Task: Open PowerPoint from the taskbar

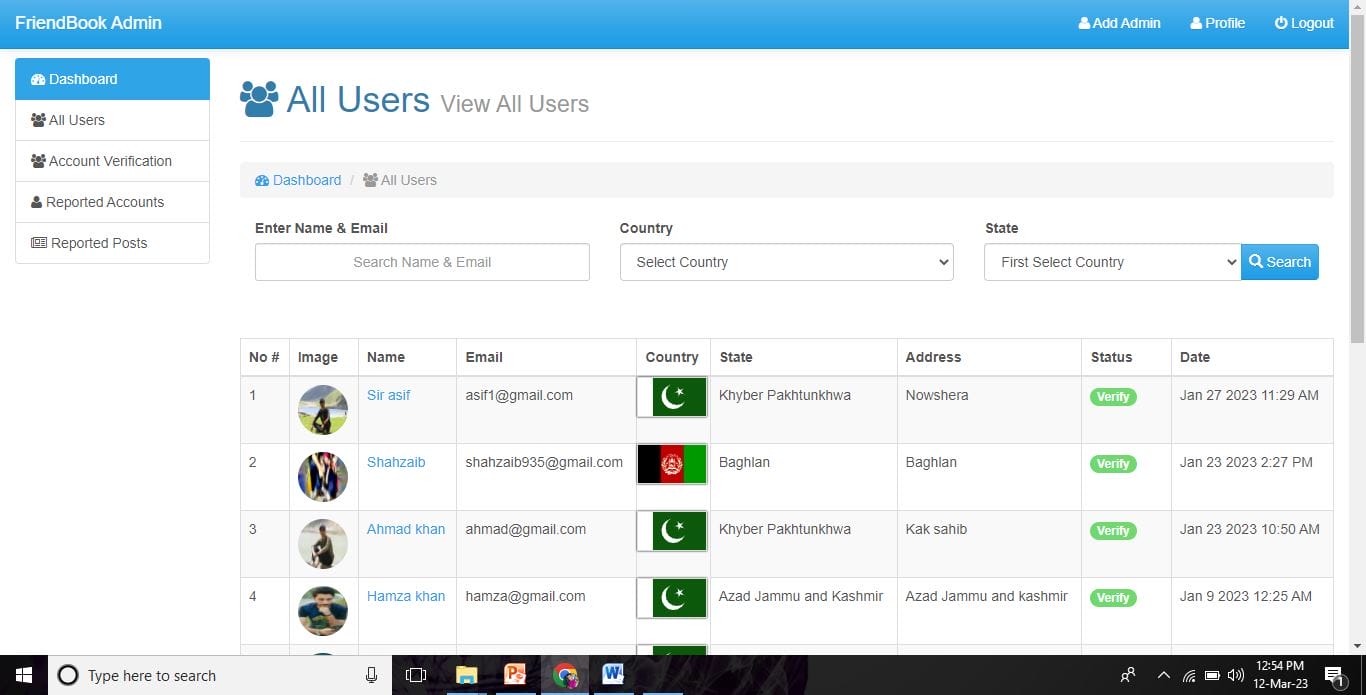Action: [515, 675]
